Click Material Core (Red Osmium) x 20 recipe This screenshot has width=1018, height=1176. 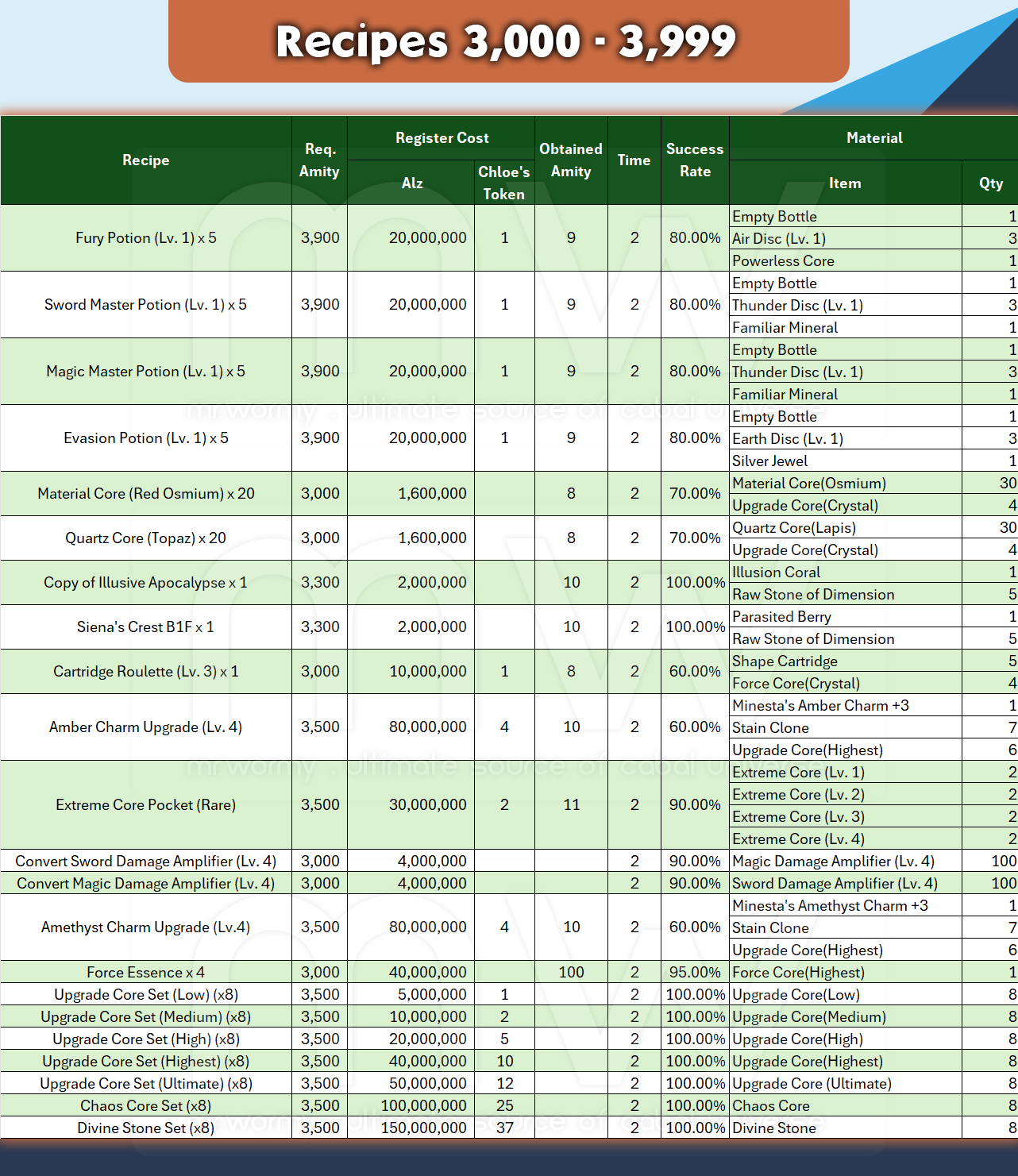tap(146, 494)
